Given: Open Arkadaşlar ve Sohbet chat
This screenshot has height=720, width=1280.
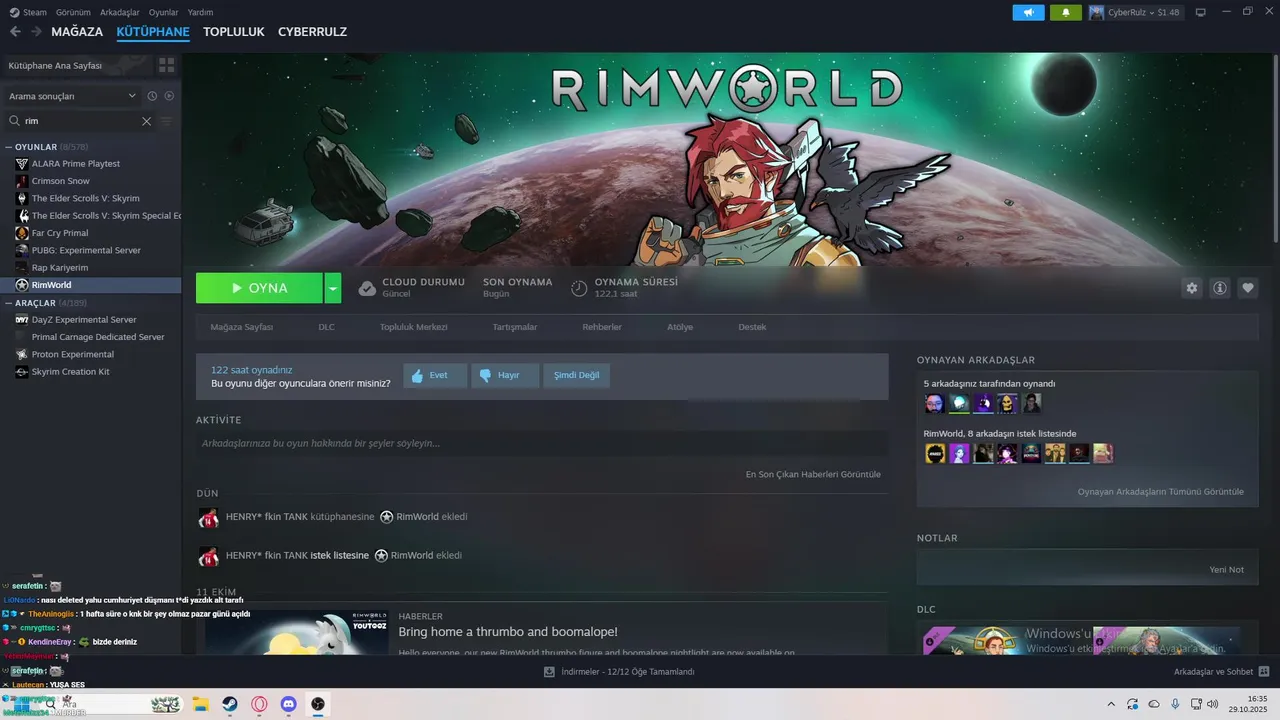Looking at the screenshot, I should click(x=1221, y=672).
